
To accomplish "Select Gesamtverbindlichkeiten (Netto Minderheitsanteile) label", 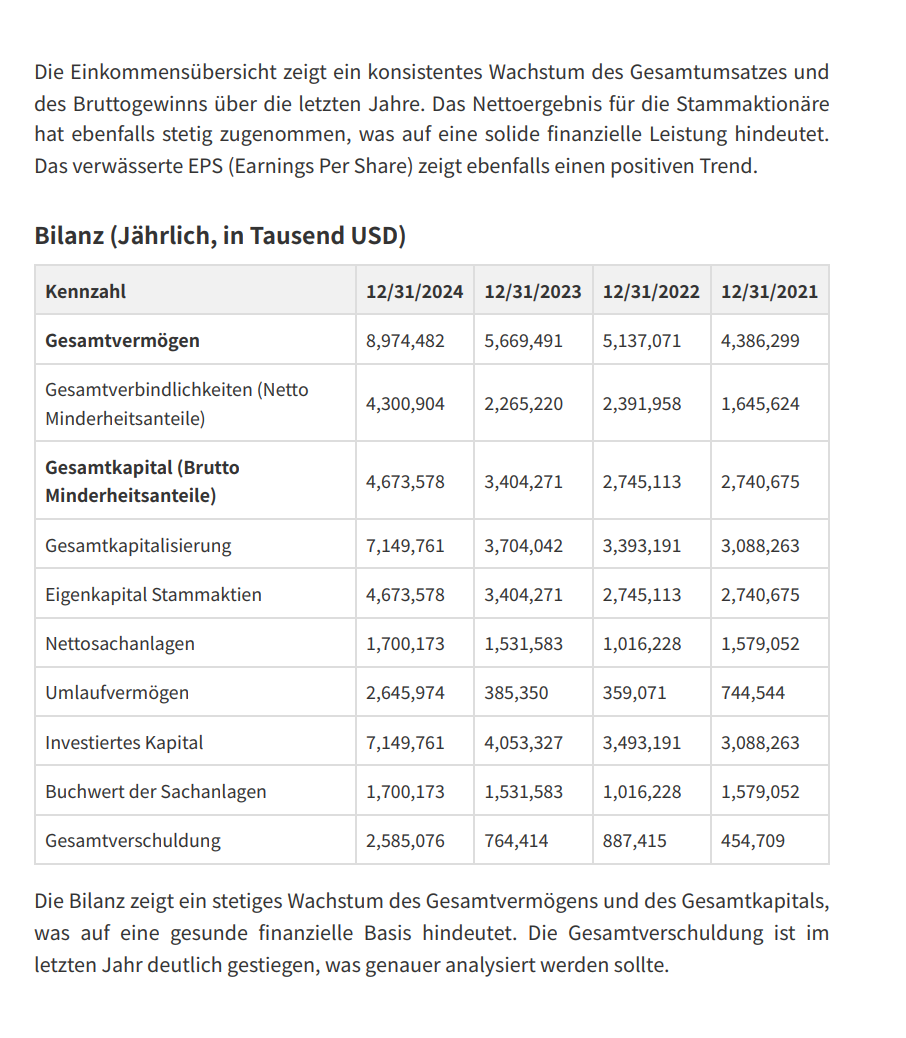I will (x=177, y=404).
